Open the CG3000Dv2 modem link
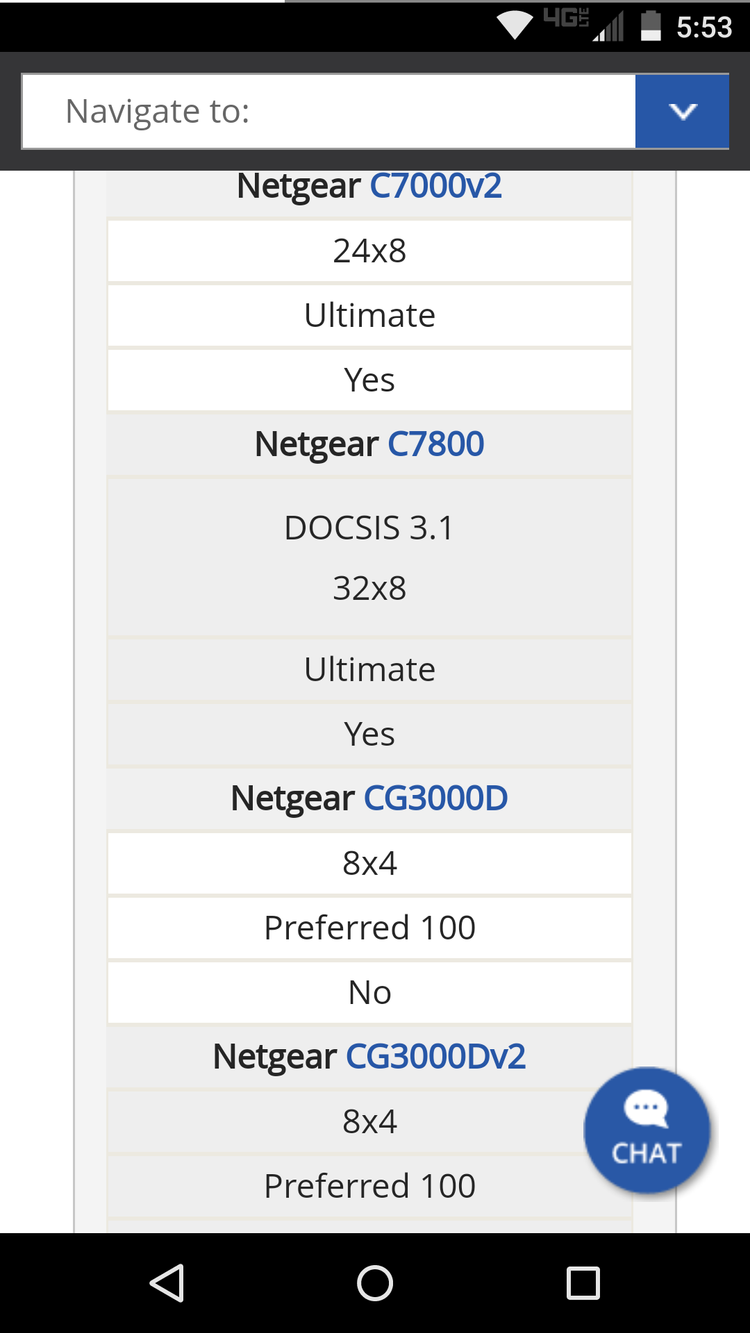 tap(436, 1056)
